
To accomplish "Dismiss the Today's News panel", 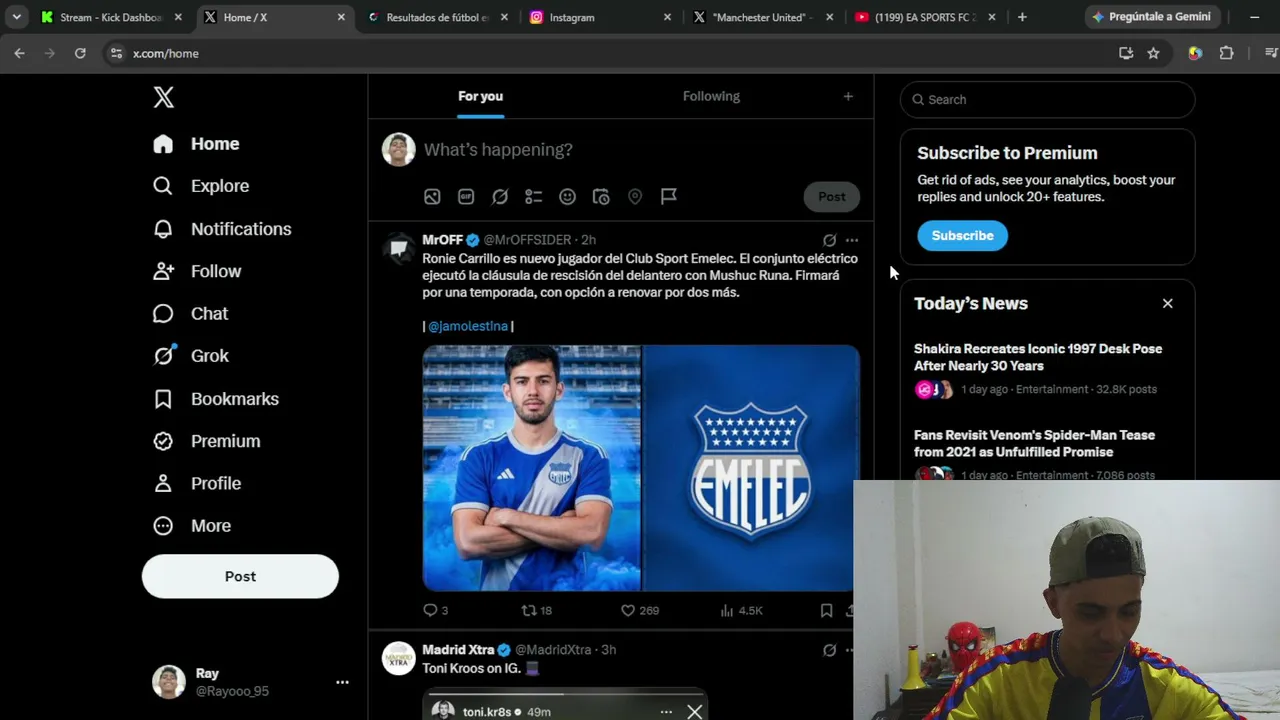I will point(1167,303).
